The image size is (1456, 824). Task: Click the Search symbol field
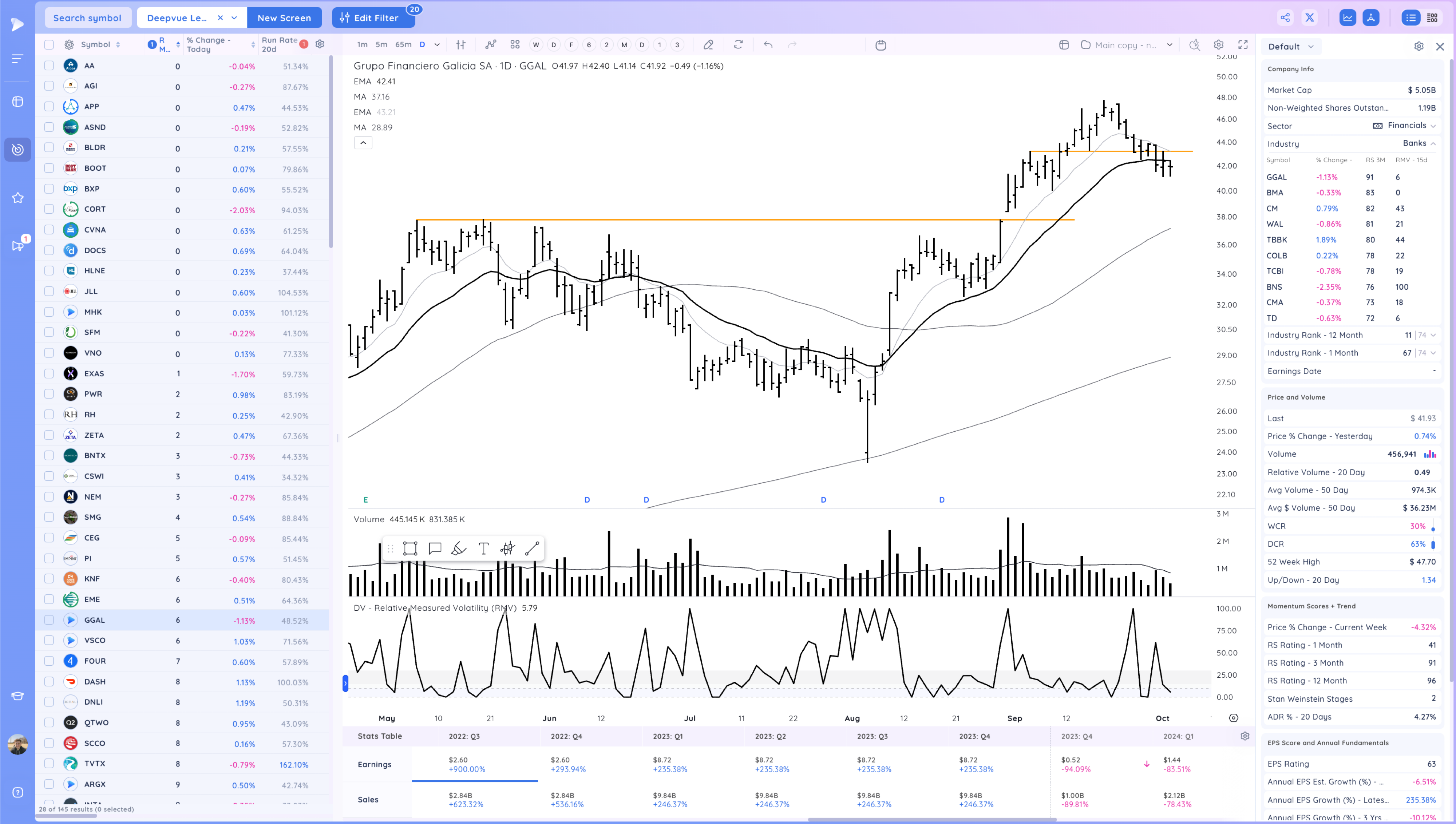(87, 17)
